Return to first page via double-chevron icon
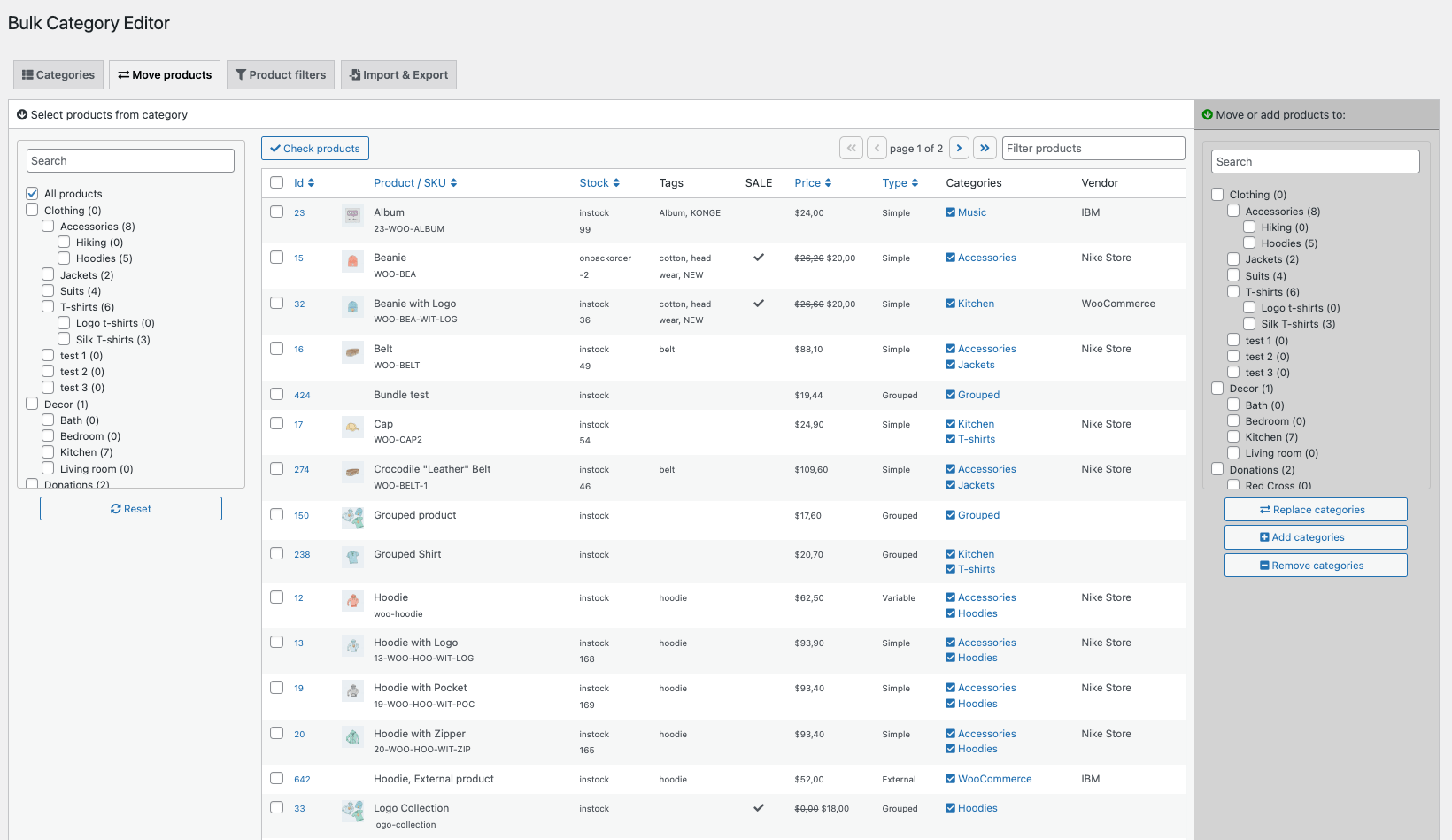 pos(851,147)
